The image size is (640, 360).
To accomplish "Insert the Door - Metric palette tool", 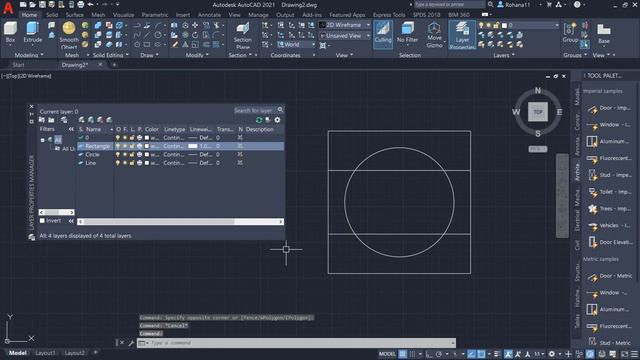I will pyautogui.click(x=610, y=276).
